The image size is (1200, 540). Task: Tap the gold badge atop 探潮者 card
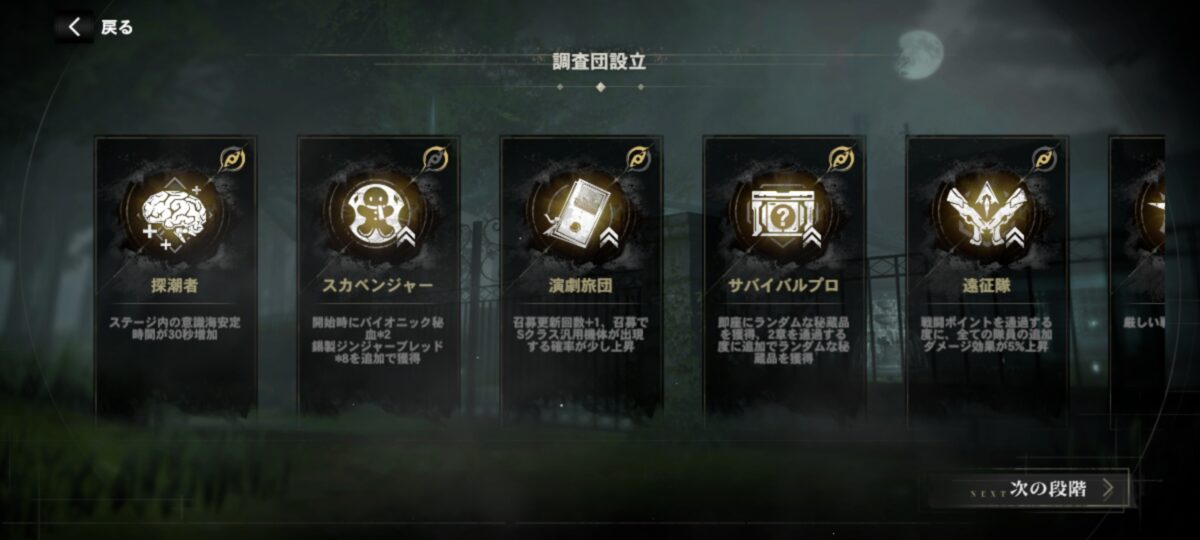[233, 157]
